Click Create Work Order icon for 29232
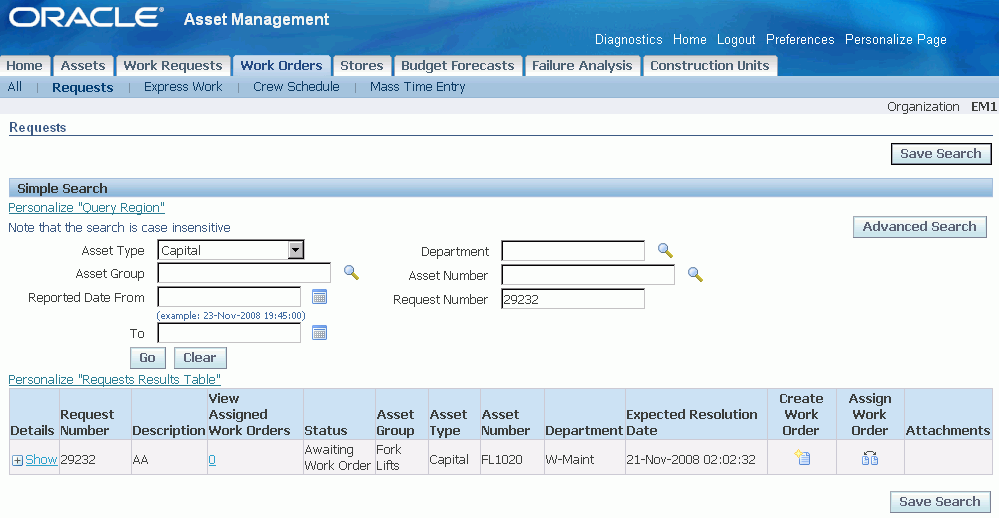The image size is (999, 518). point(802,457)
